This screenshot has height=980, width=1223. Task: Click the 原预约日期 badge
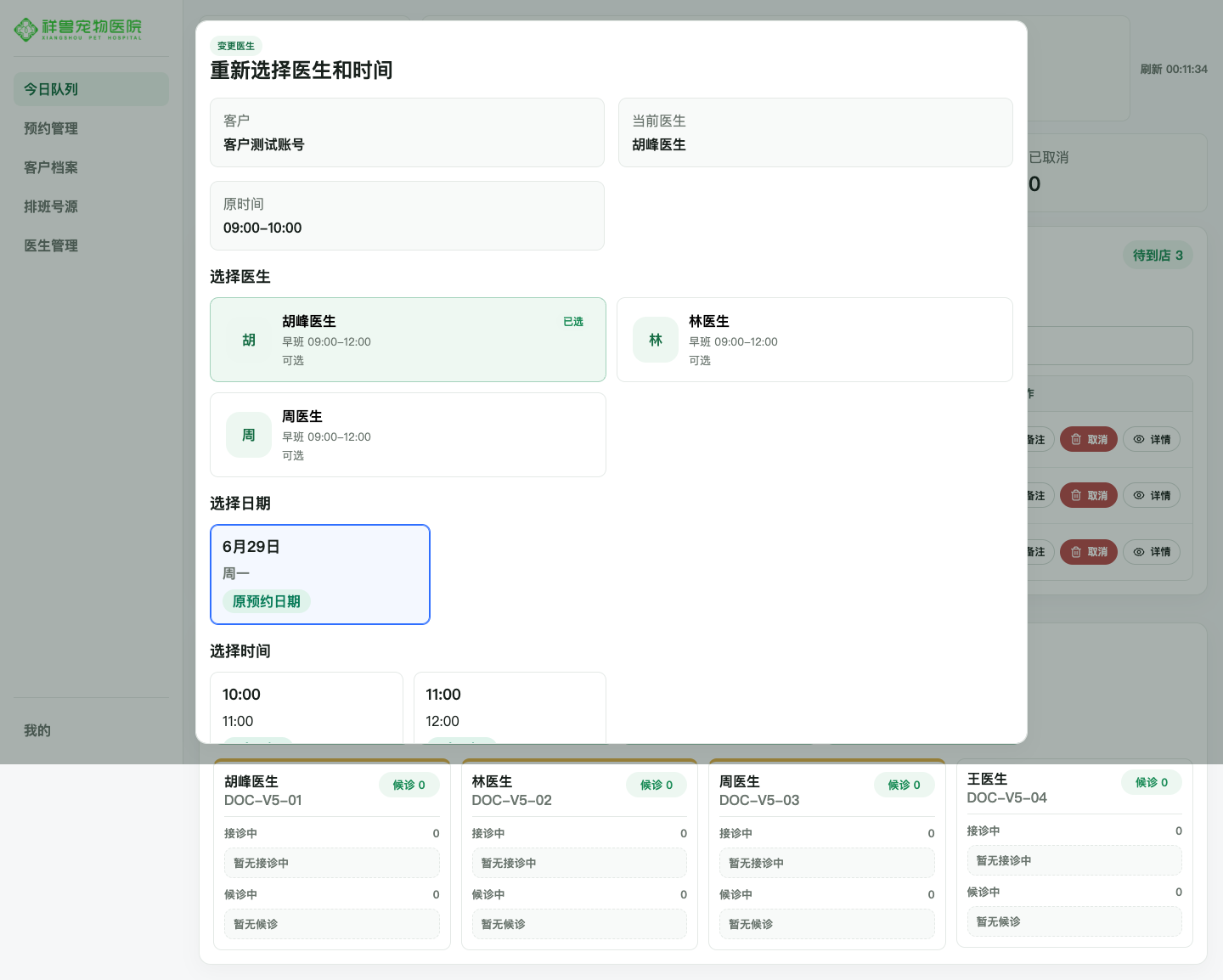267,601
